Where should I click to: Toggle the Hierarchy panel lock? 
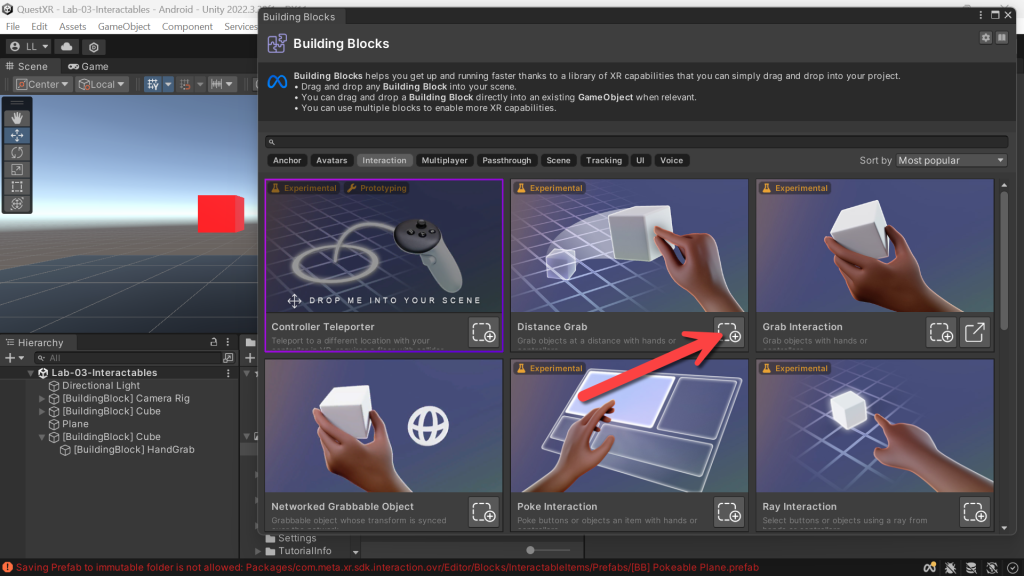tap(214, 342)
